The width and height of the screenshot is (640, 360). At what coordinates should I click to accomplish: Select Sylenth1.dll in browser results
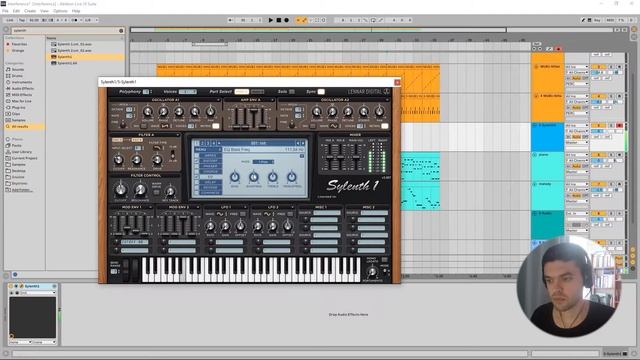coord(67,63)
